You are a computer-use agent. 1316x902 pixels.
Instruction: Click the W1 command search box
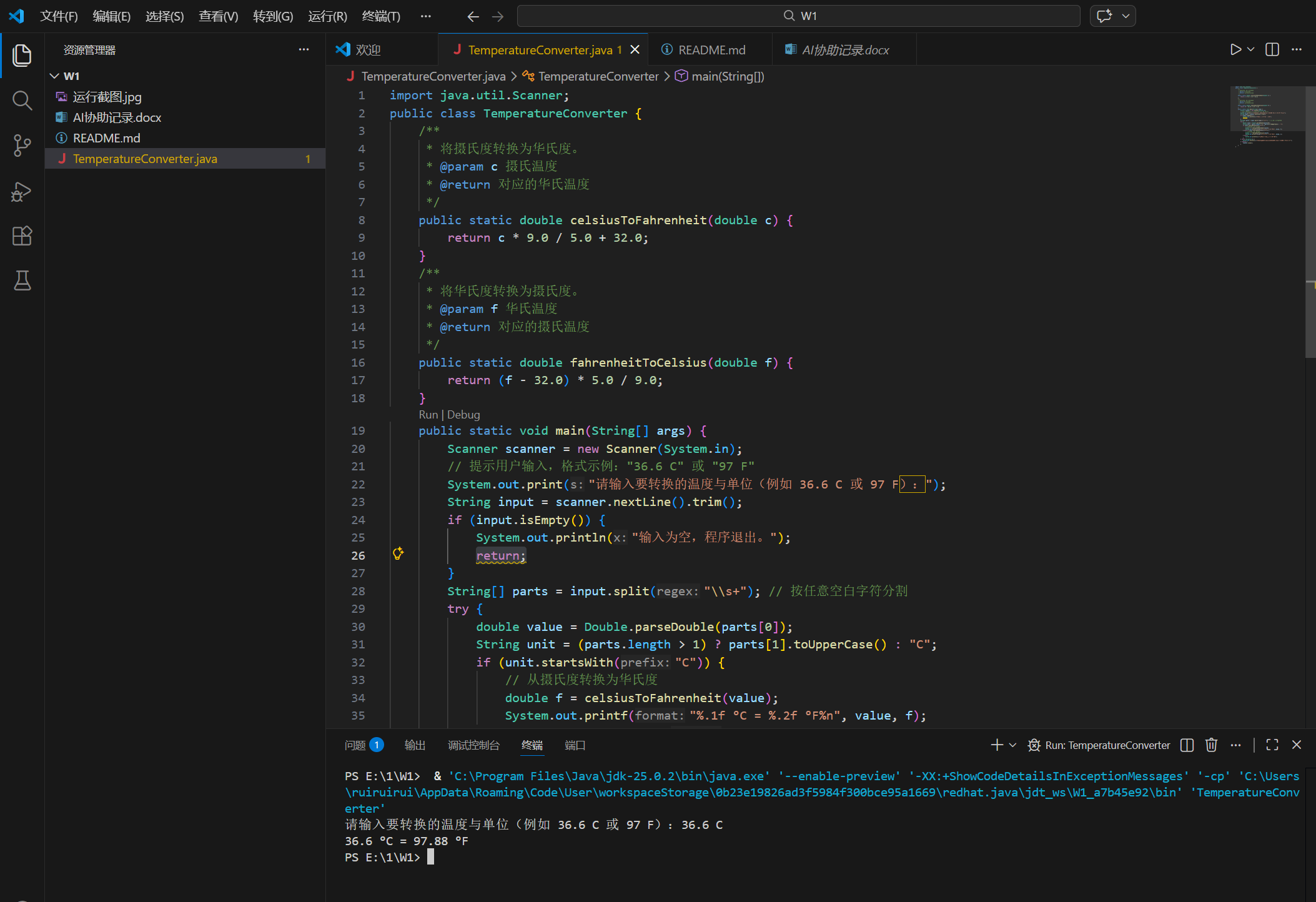(x=798, y=16)
